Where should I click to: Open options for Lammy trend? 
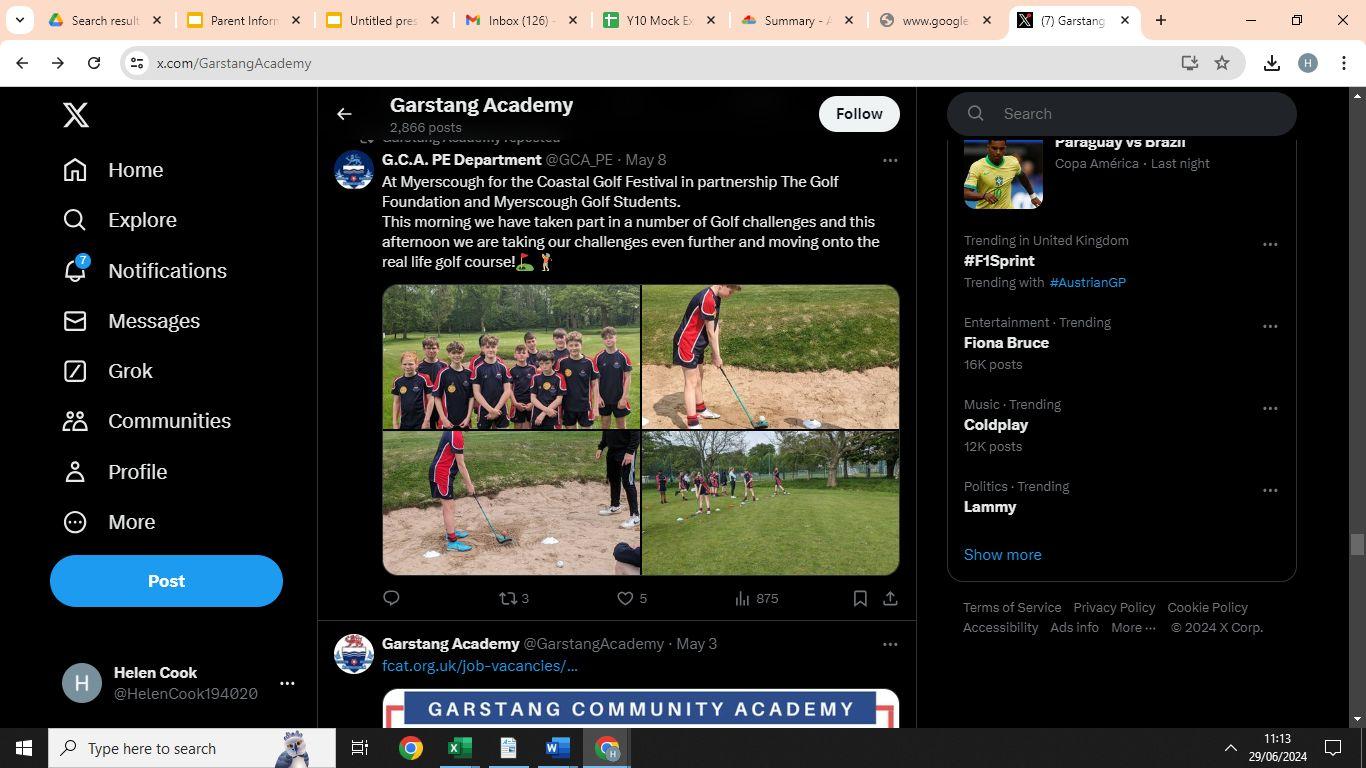click(x=1270, y=490)
